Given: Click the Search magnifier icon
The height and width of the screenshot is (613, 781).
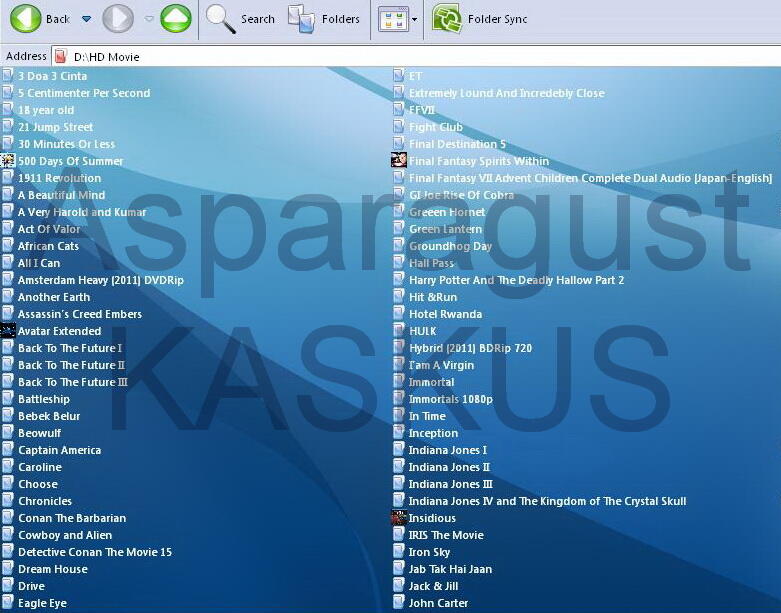Looking at the screenshot, I should point(221,19).
